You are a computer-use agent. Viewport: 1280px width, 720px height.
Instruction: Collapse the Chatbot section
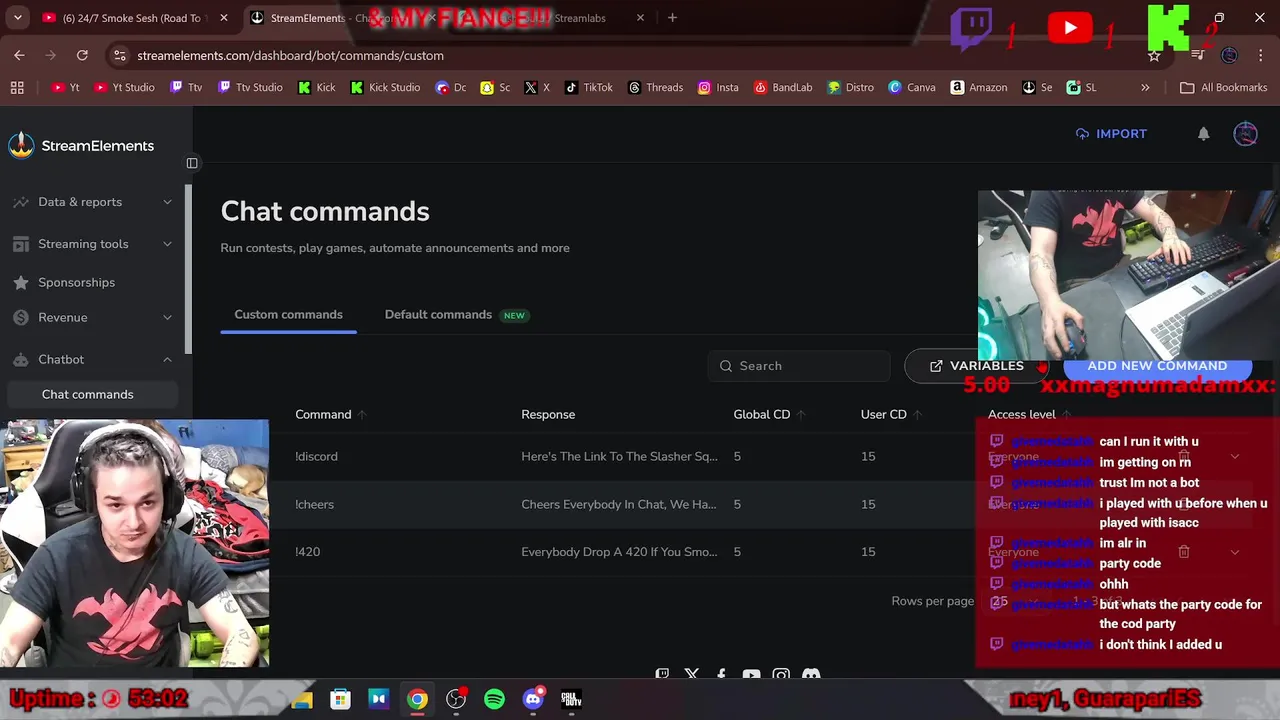click(92, 359)
